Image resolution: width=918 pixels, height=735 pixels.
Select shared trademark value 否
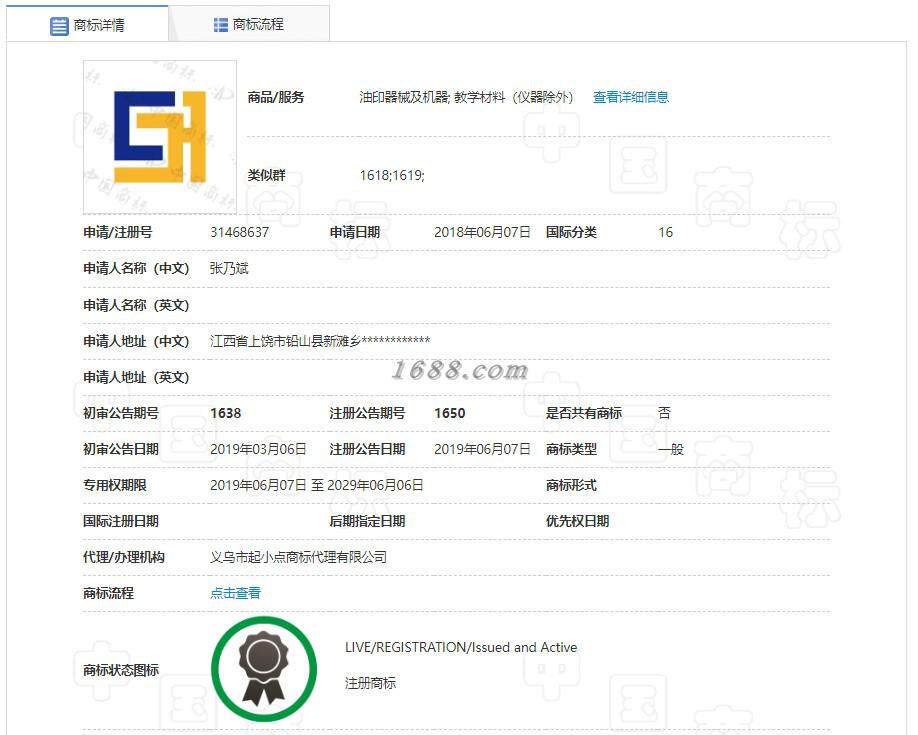[x=664, y=413]
